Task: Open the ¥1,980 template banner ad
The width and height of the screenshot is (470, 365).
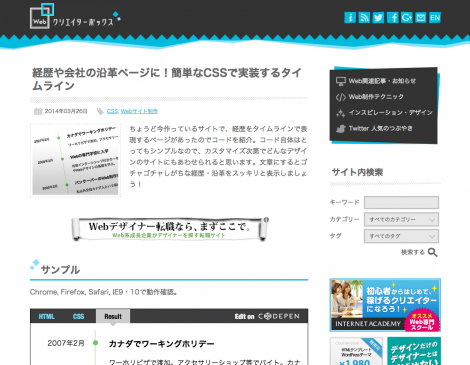Action: (356, 351)
